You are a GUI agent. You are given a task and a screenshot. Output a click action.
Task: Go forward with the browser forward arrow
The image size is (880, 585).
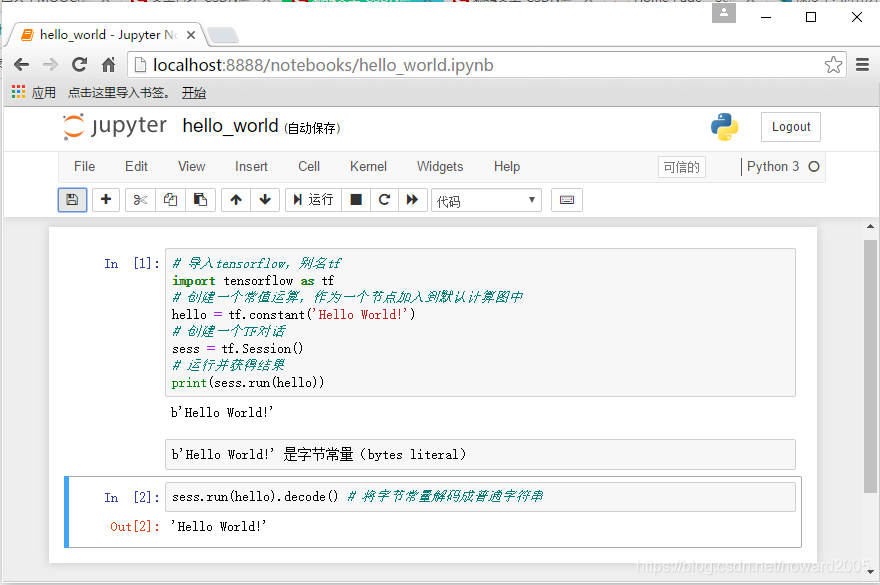[x=51, y=65]
